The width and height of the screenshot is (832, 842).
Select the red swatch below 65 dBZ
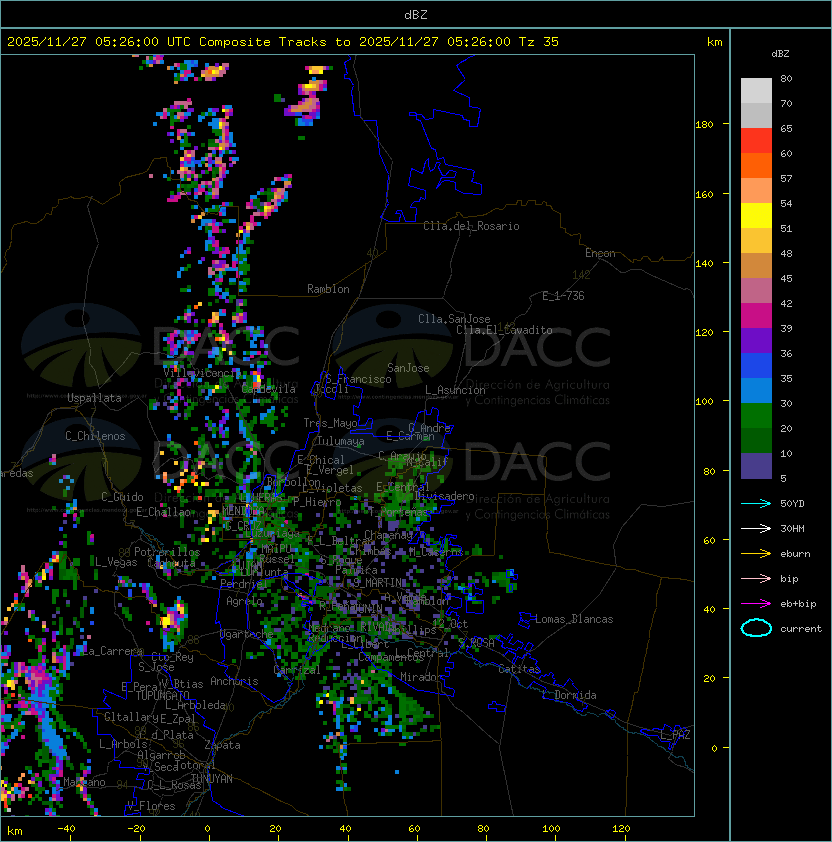point(756,141)
